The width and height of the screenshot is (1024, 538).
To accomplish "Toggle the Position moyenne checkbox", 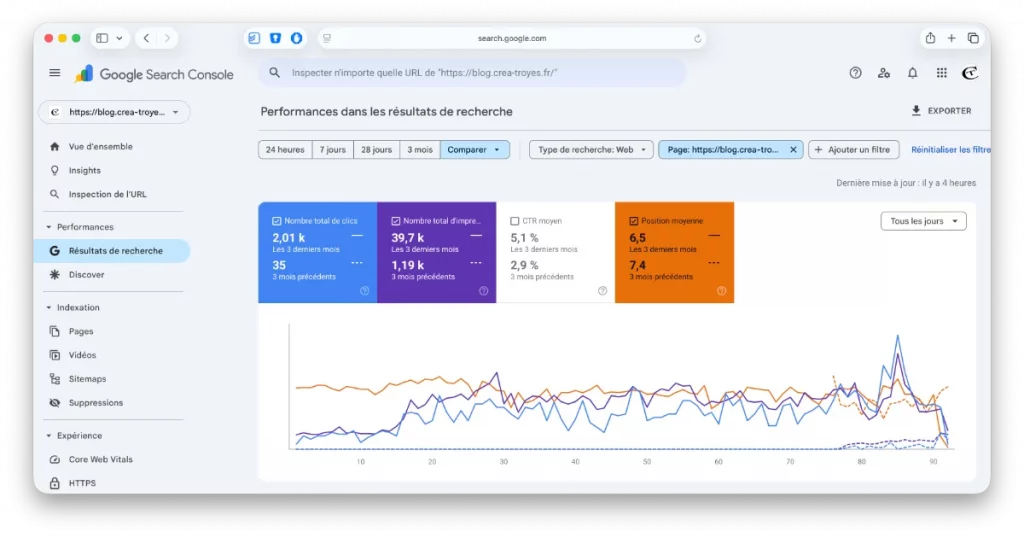I will click(x=634, y=221).
